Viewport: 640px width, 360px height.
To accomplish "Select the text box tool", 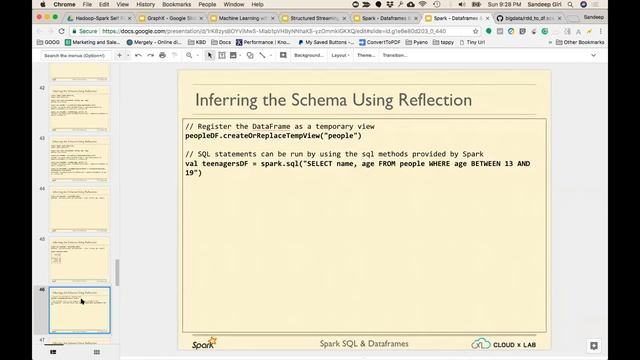I will [222, 55].
